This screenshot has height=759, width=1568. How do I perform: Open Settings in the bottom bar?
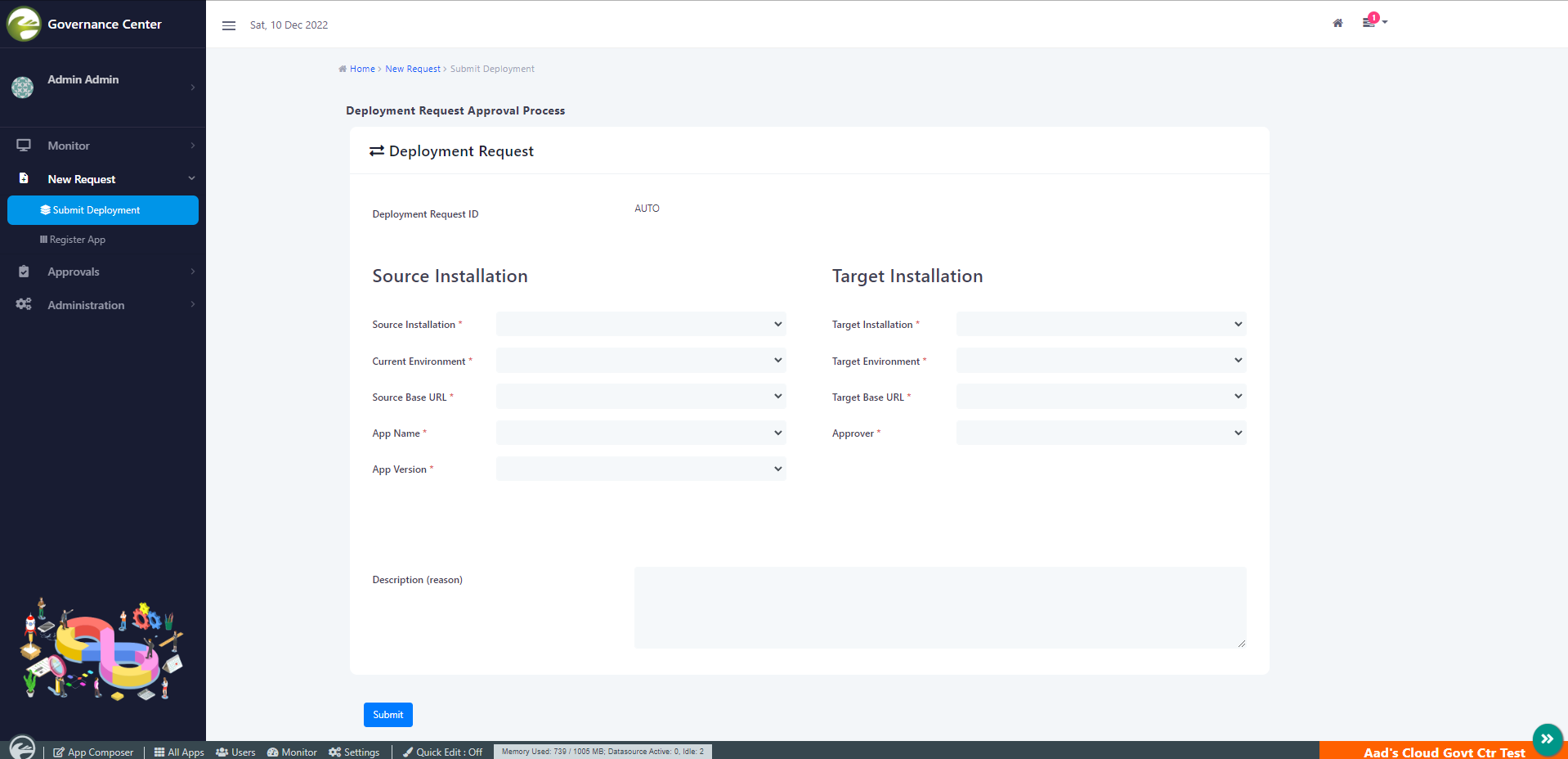pos(354,752)
